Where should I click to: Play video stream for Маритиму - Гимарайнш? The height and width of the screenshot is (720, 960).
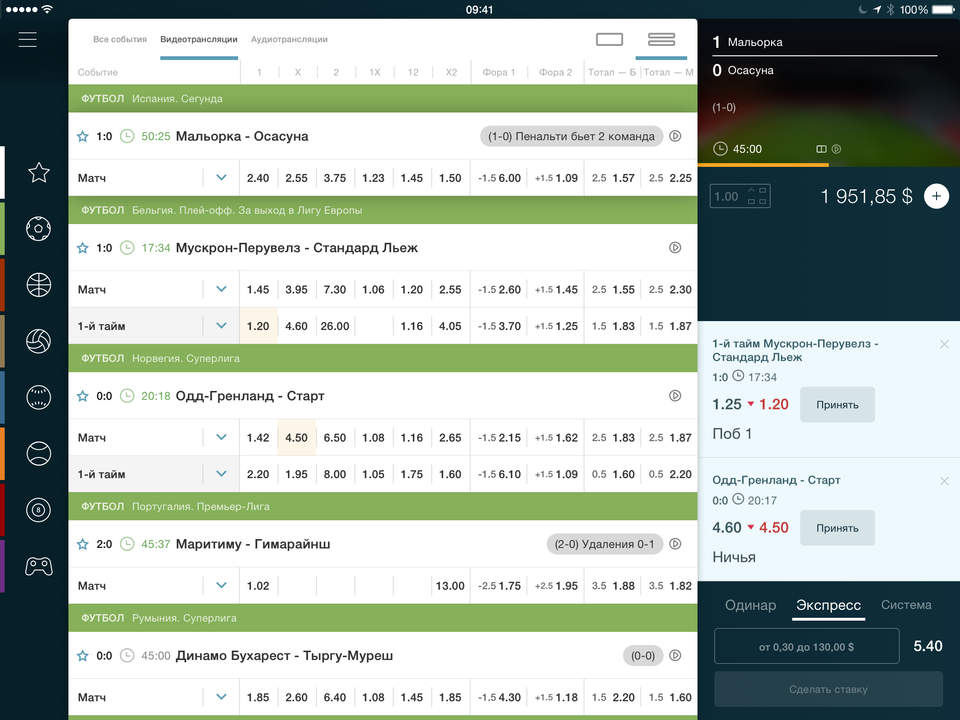click(x=675, y=544)
